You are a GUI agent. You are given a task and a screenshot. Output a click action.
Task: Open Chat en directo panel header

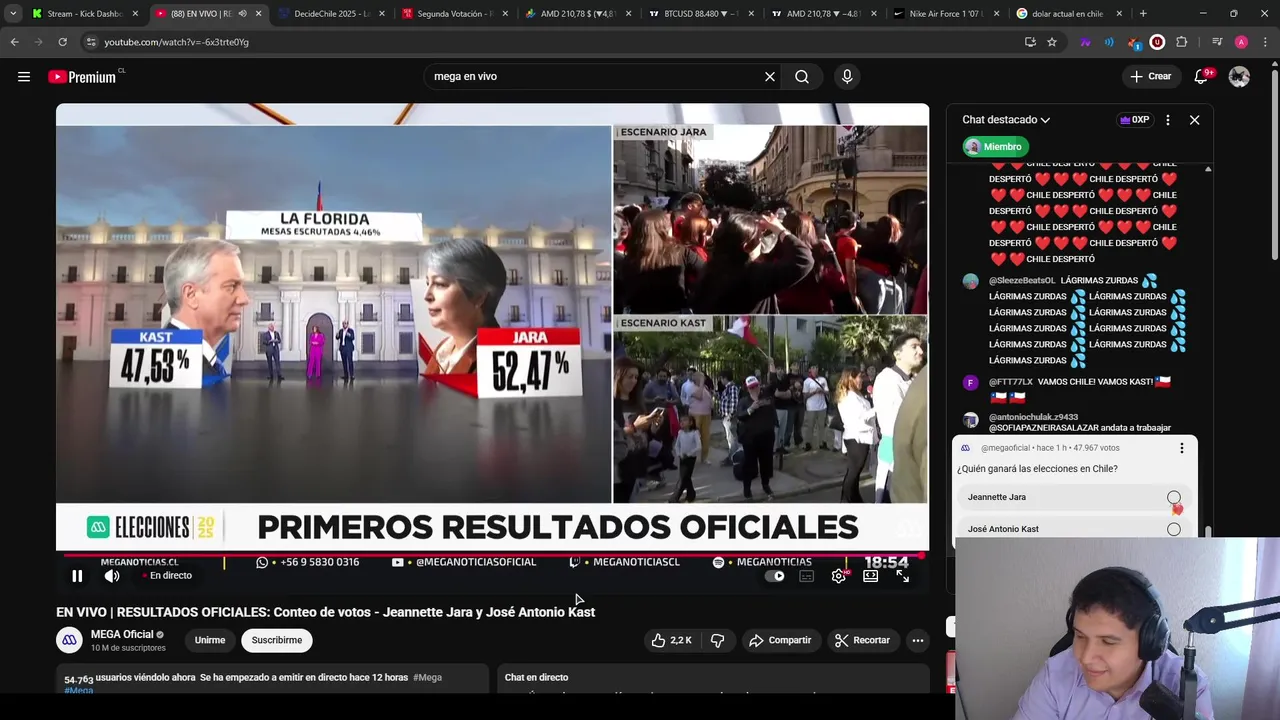pyautogui.click(x=536, y=677)
